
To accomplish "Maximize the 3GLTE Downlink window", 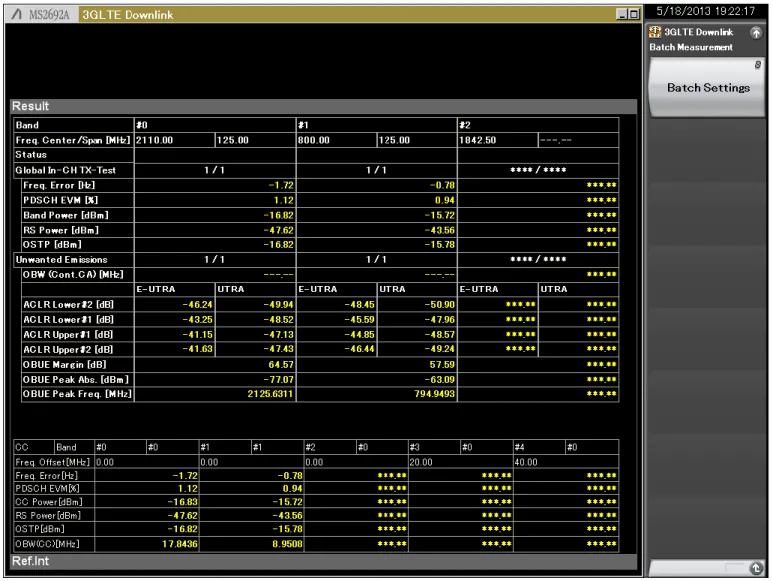I will 633,14.
